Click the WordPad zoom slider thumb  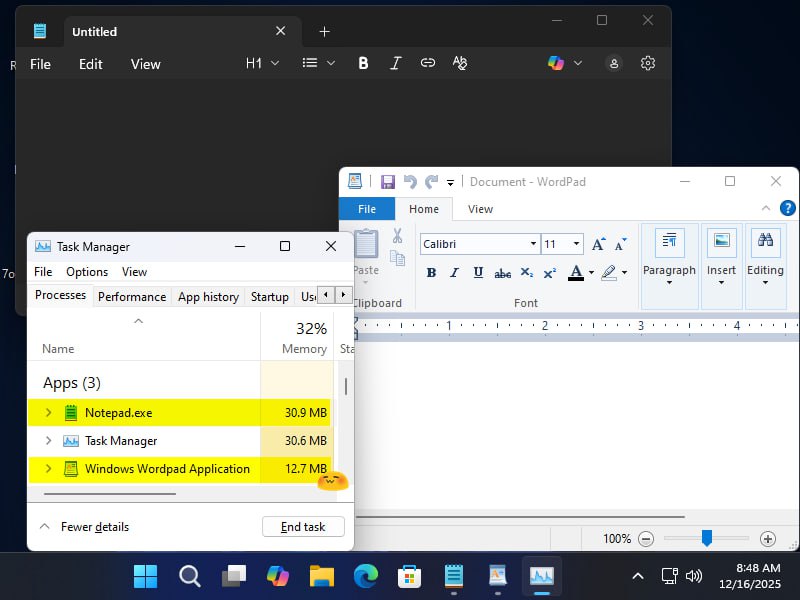707,538
